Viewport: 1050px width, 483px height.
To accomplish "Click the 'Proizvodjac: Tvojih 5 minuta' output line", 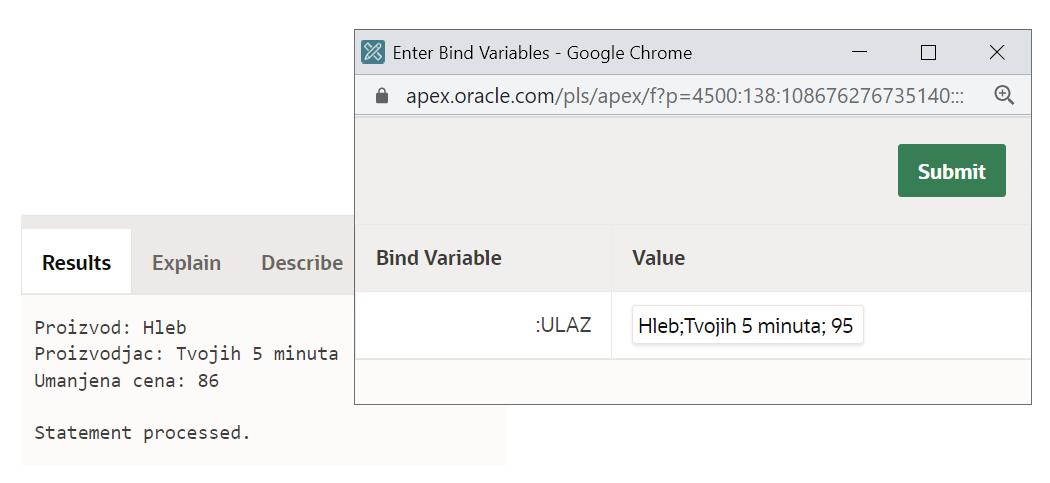I will pos(186,354).
